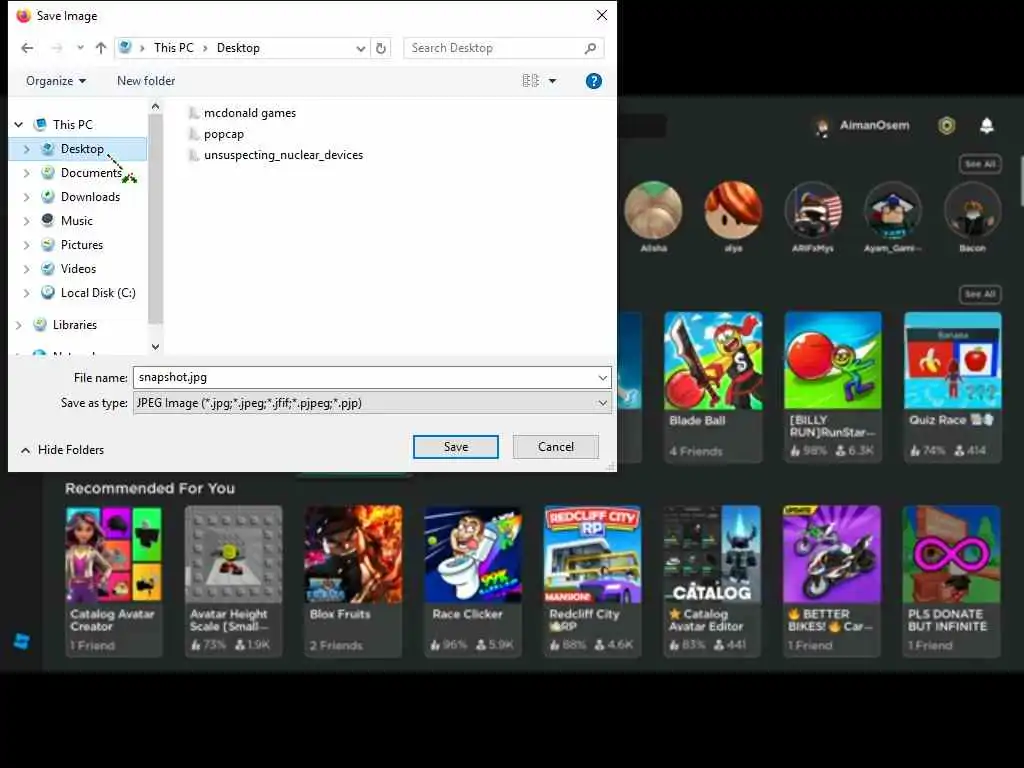Open the Save as type dropdown
The width and height of the screenshot is (1024, 768).
click(602, 403)
